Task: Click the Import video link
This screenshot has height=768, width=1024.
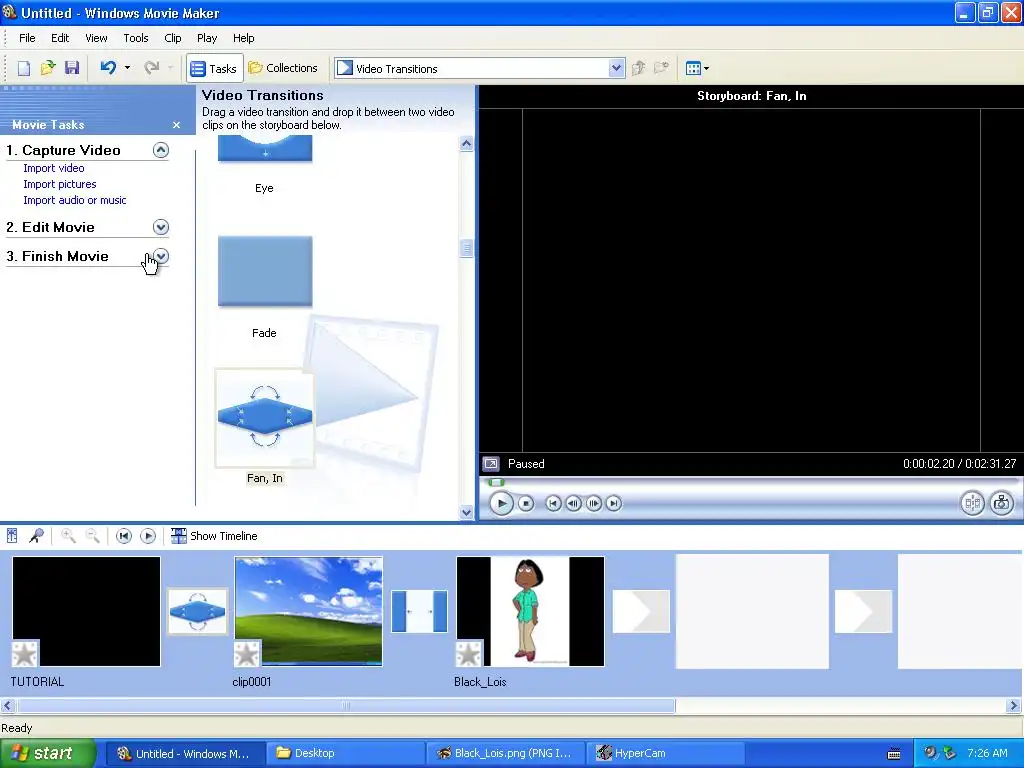Action: pyautogui.click(x=54, y=168)
